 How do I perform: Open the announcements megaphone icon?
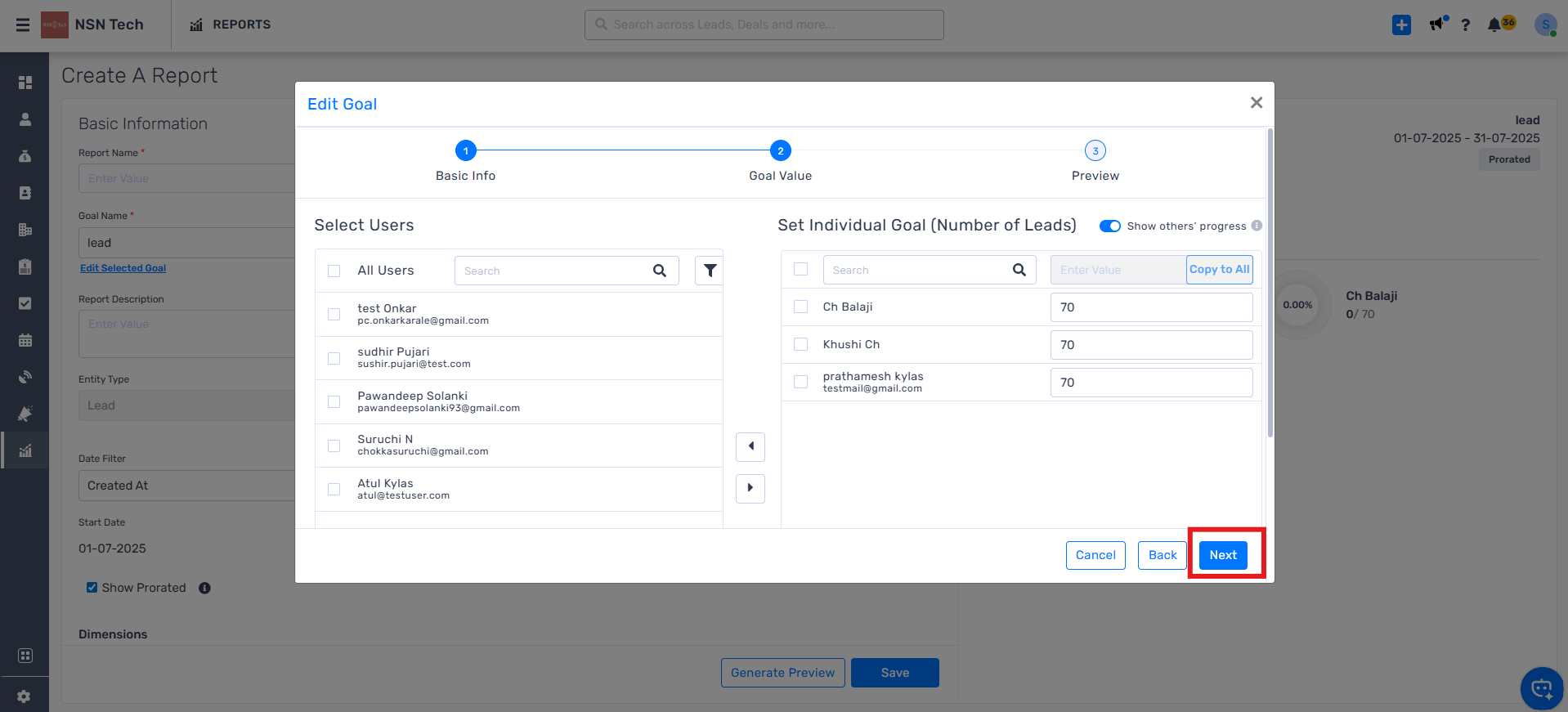pos(1438,24)
